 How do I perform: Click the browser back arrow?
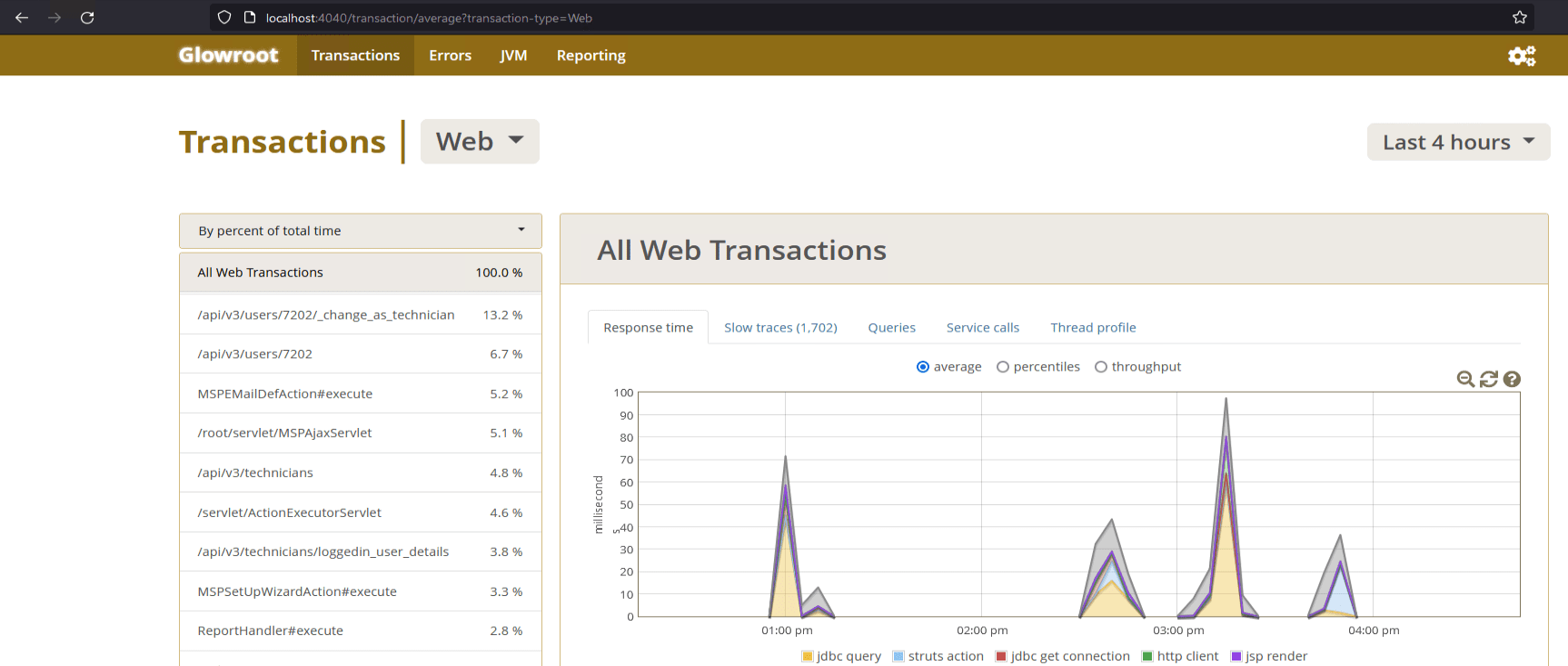[22, 17]
